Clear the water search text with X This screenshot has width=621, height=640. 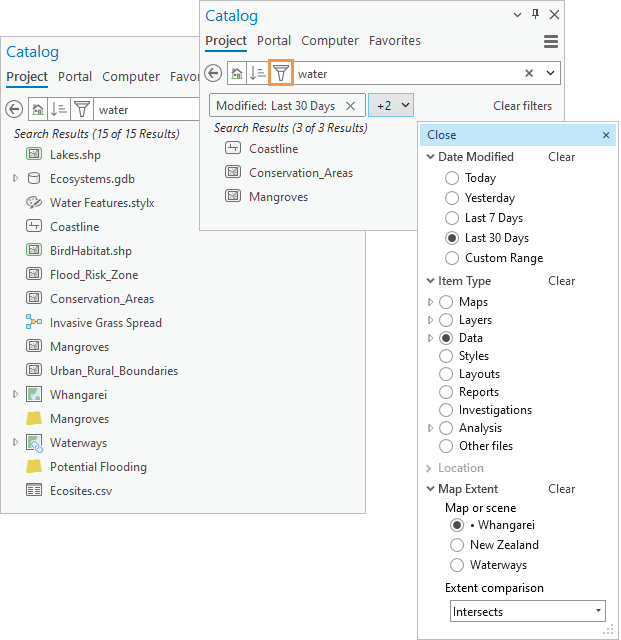tap(529, 73)
